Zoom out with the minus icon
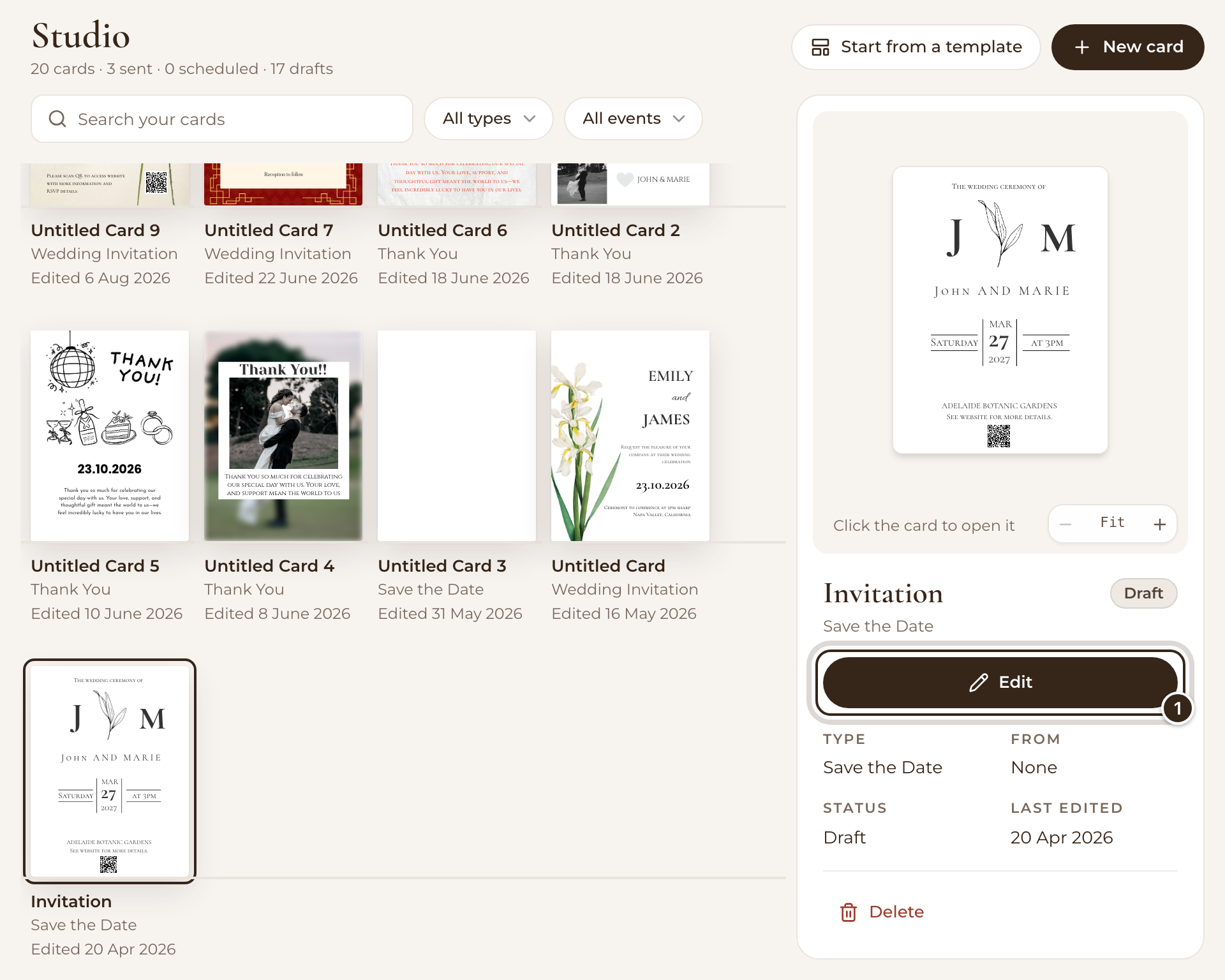1225x980 pixels. tap(1065, 524)
